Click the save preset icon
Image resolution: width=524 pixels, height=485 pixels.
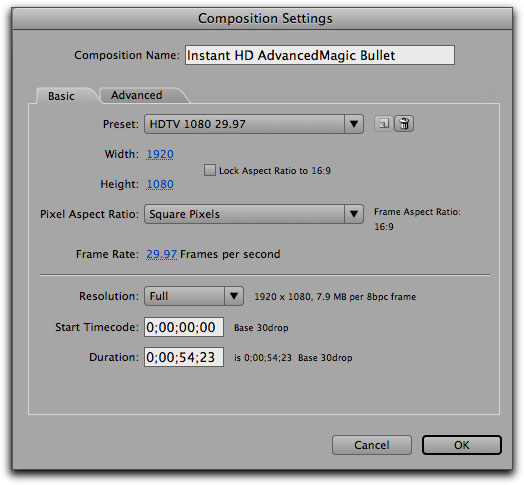click(383, 124)
